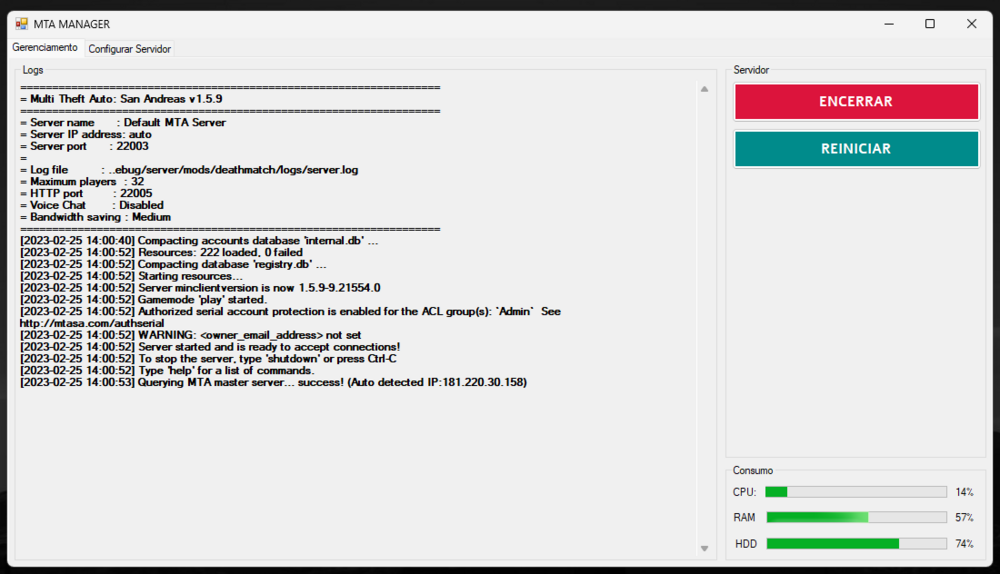The width and height of the screenshot is (1000, 574).
Task: Close the MTA Manager window
Action: coord(971,24)
